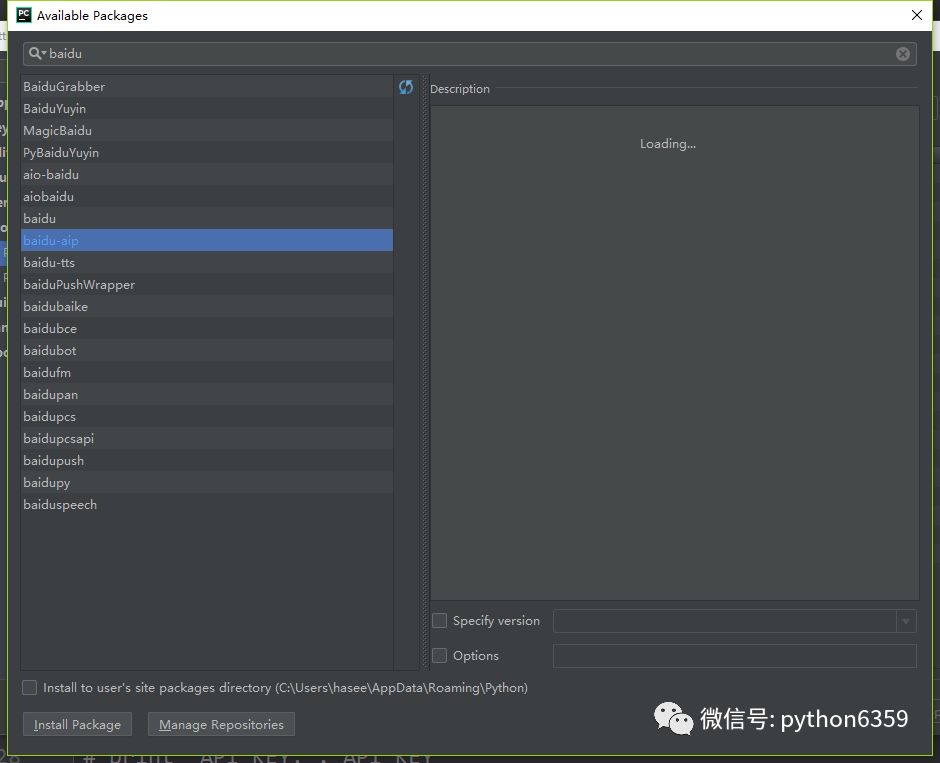Select the highlighted baidu-aip package

tap(207, 240)
